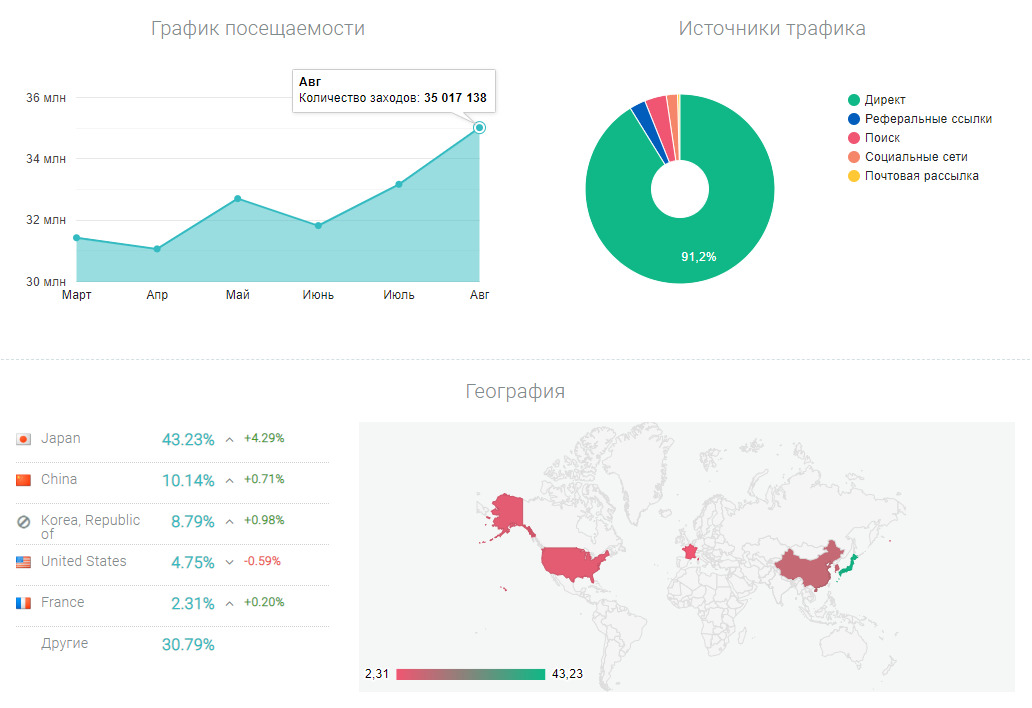Click the France flag icon
Screen dimensions: 1032x708
(x=24, y=603)
